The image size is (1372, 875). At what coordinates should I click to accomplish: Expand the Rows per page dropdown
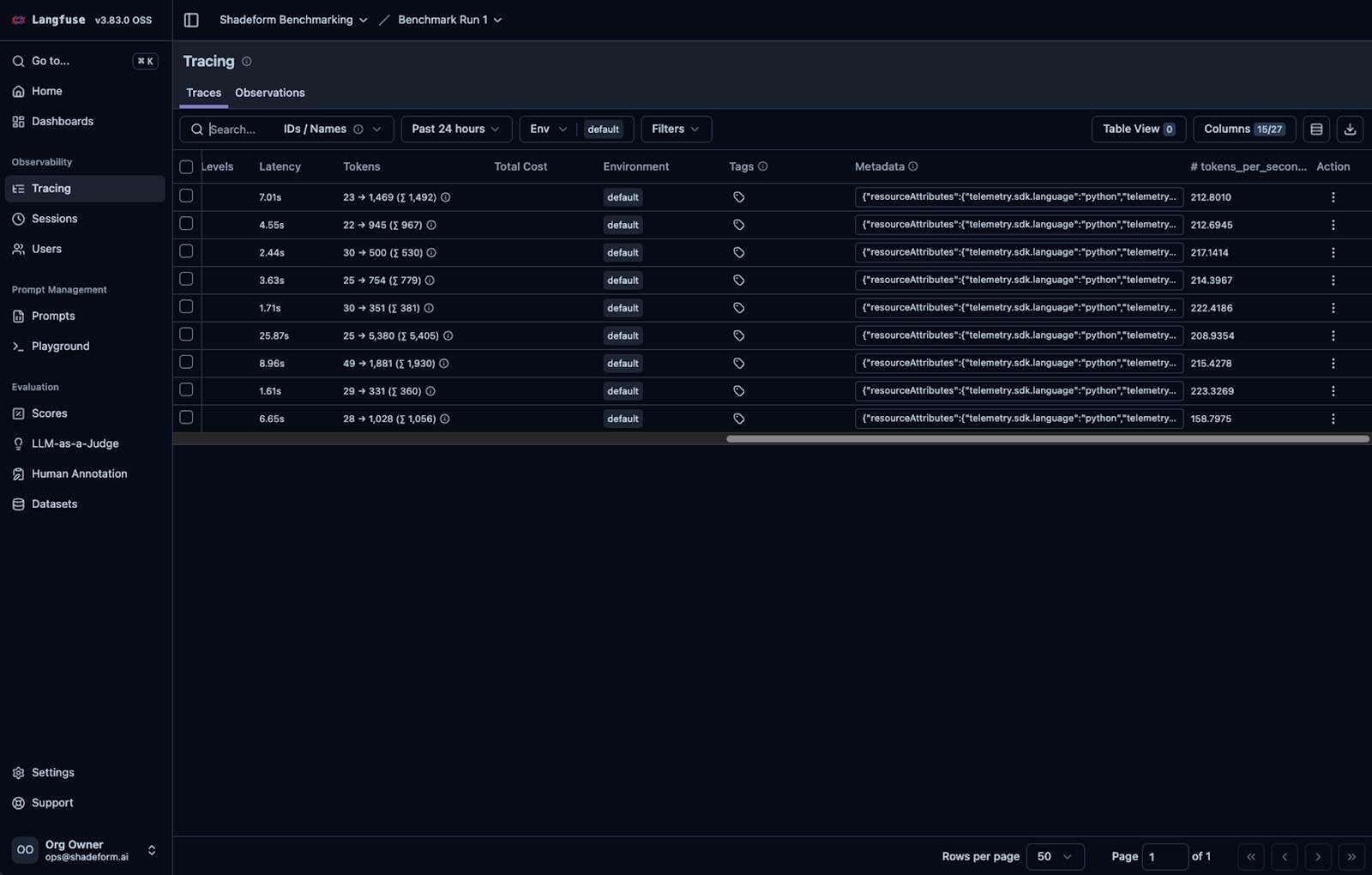click(1054, 856)
